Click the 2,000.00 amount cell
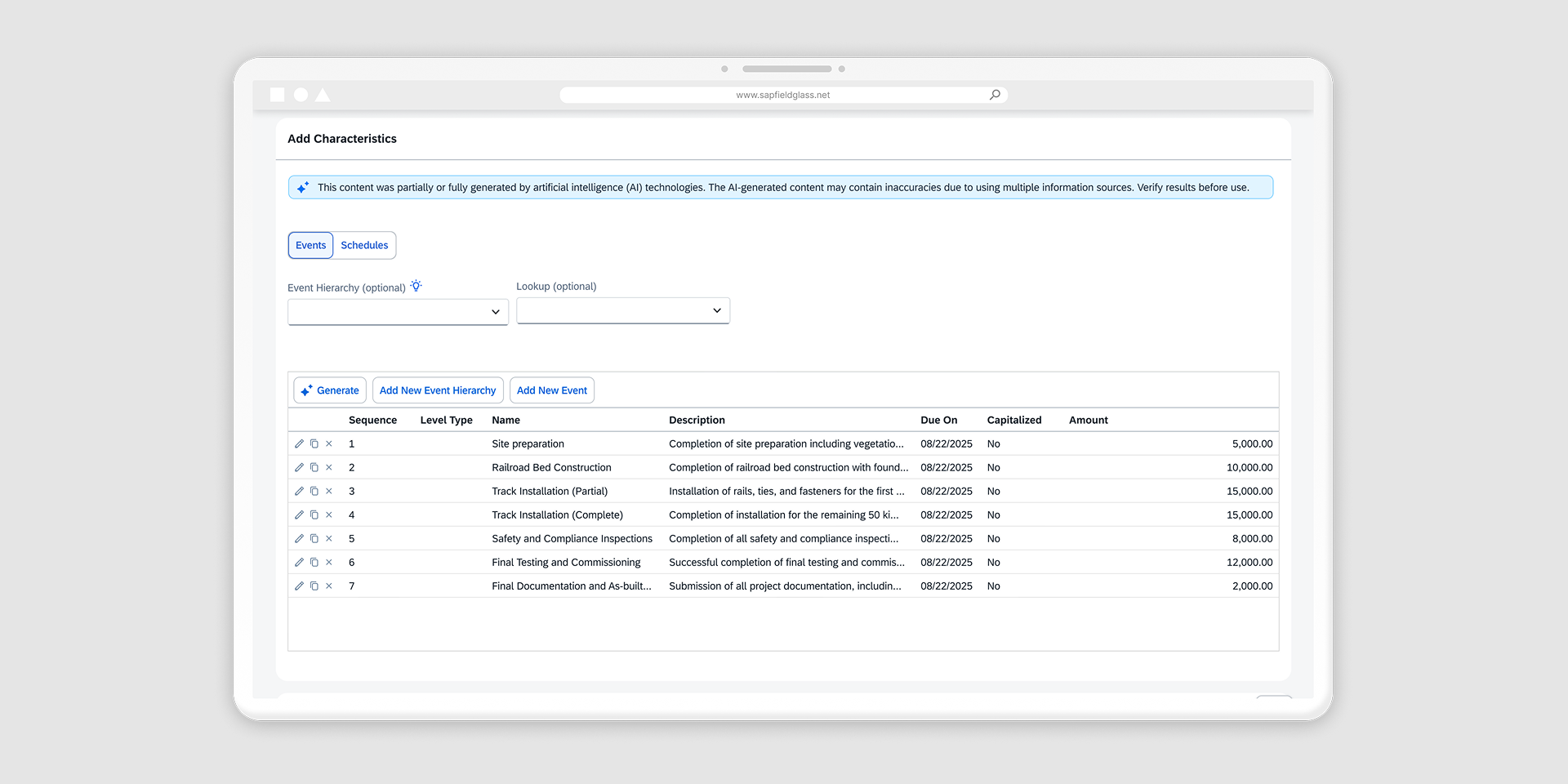This screenshot has height=784, width=1568. tap(1252, 586)
